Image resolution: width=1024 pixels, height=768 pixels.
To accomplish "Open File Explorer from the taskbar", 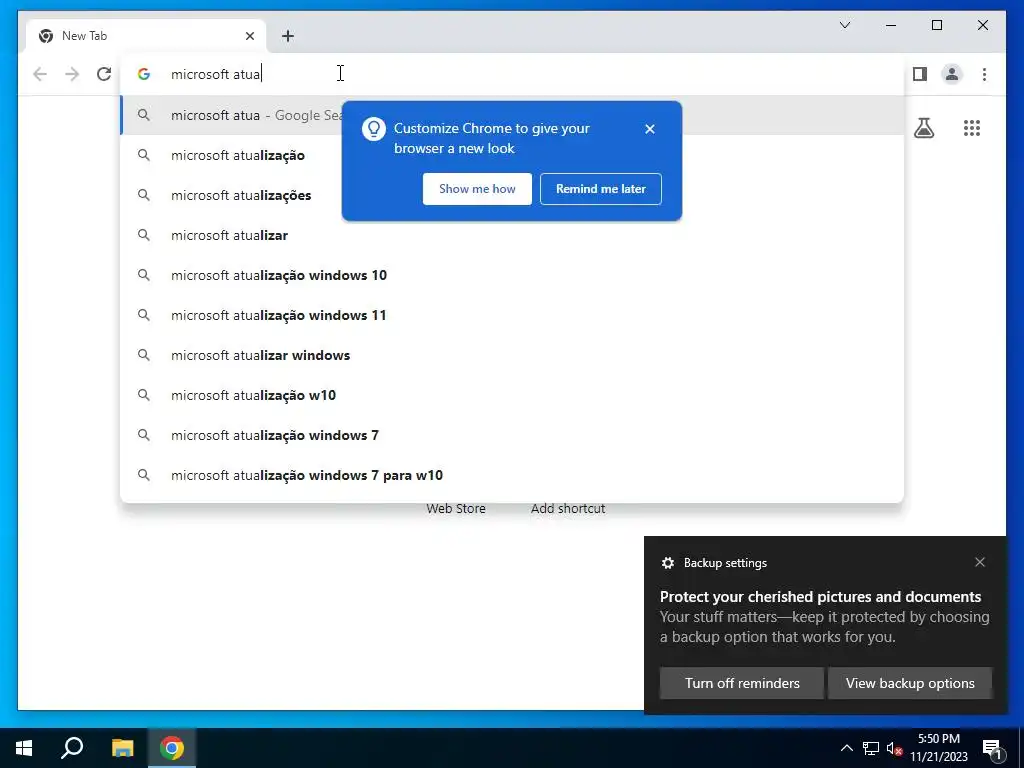I will pyautogui.click(x=122, y=748).
